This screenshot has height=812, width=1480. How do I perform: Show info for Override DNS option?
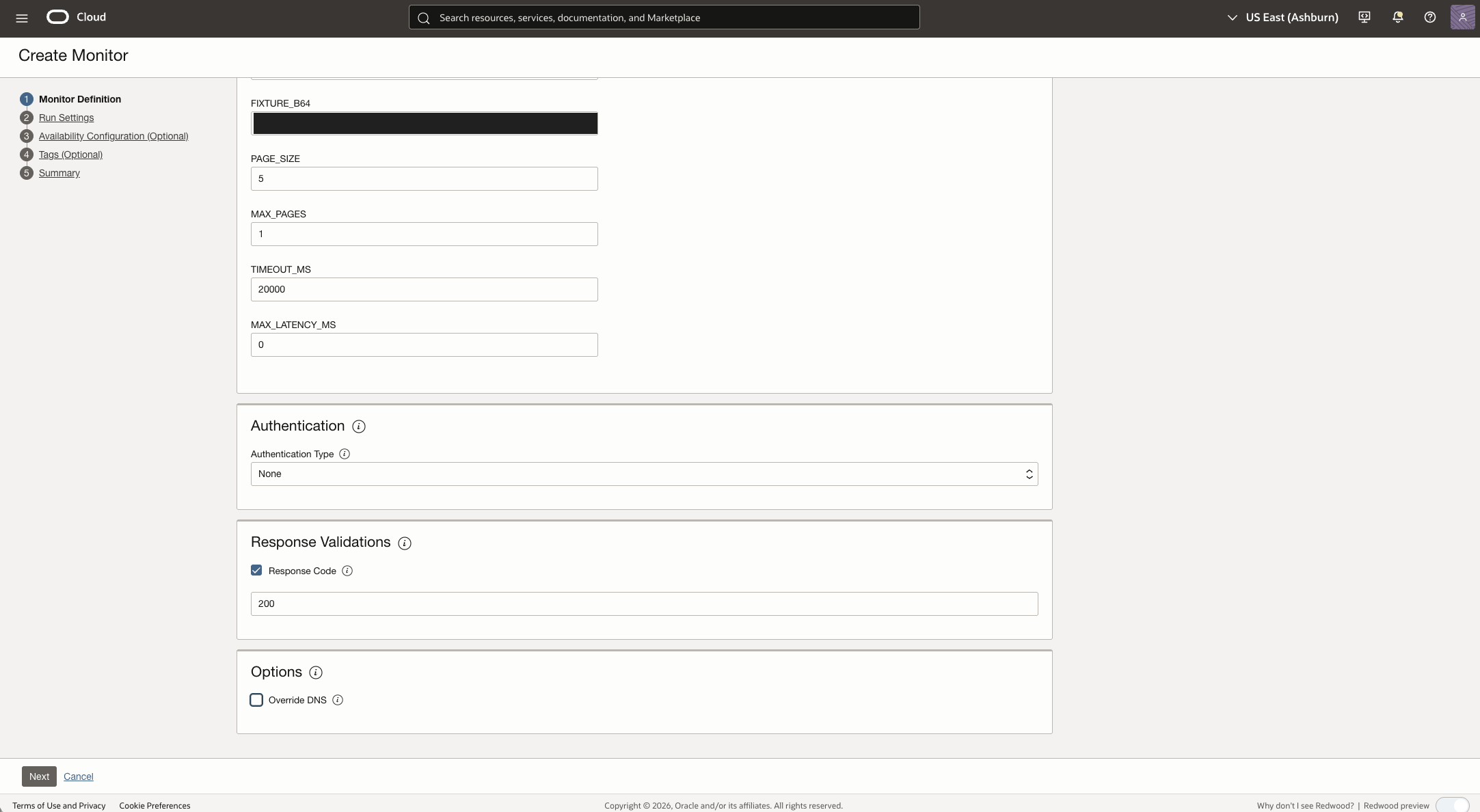coord(338,700)
